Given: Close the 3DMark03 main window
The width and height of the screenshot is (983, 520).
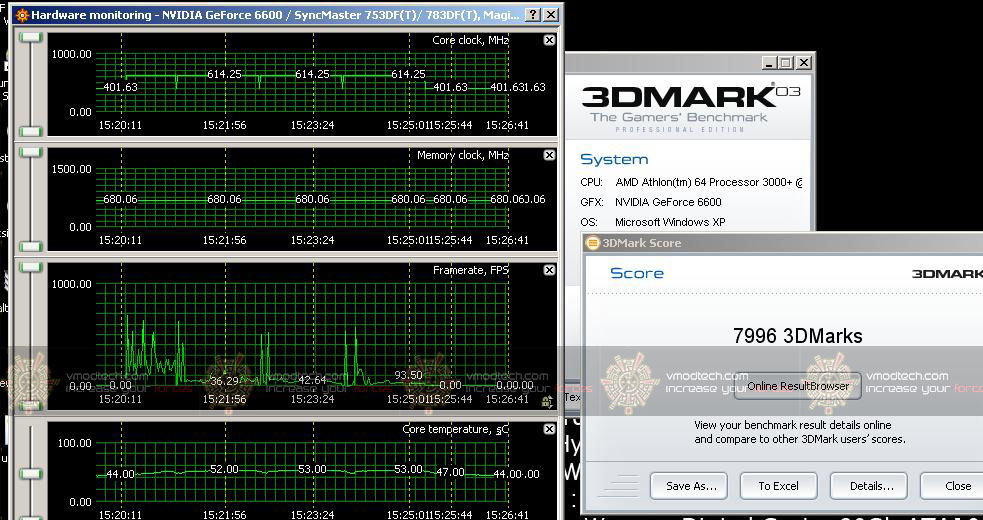Looking at the screenshot, I should tap(803, 63).
